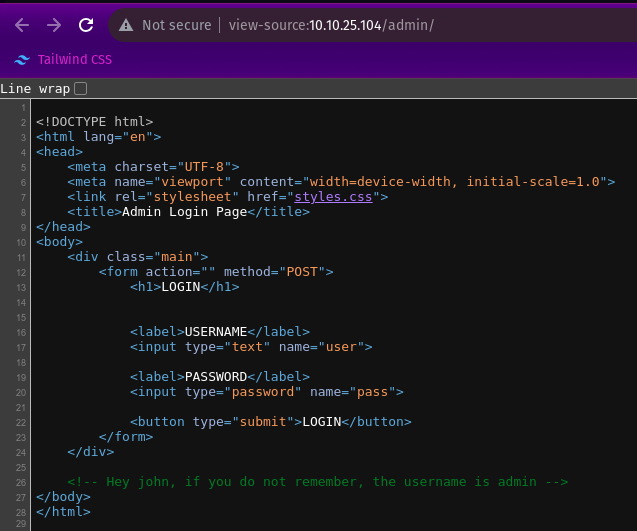
Task: Click the "Not secure" label
Action: 176,25
